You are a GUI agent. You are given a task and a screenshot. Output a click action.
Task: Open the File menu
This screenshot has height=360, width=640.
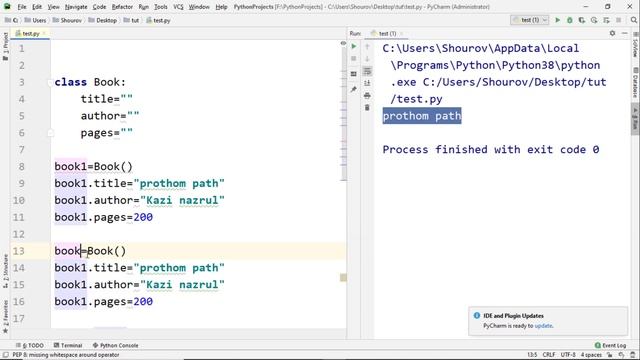[22, 7]
